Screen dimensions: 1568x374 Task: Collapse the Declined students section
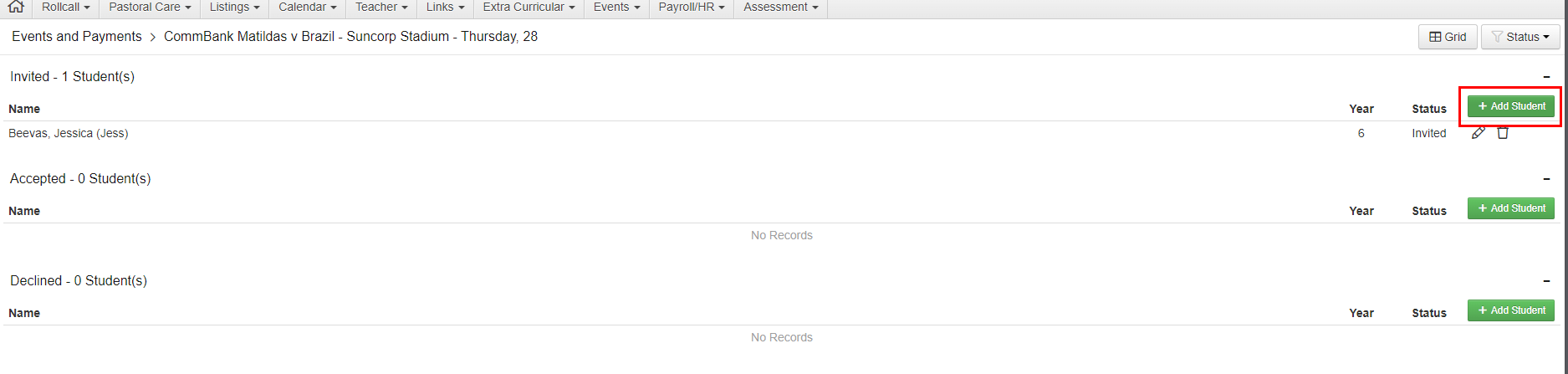tap(1546, 281)
